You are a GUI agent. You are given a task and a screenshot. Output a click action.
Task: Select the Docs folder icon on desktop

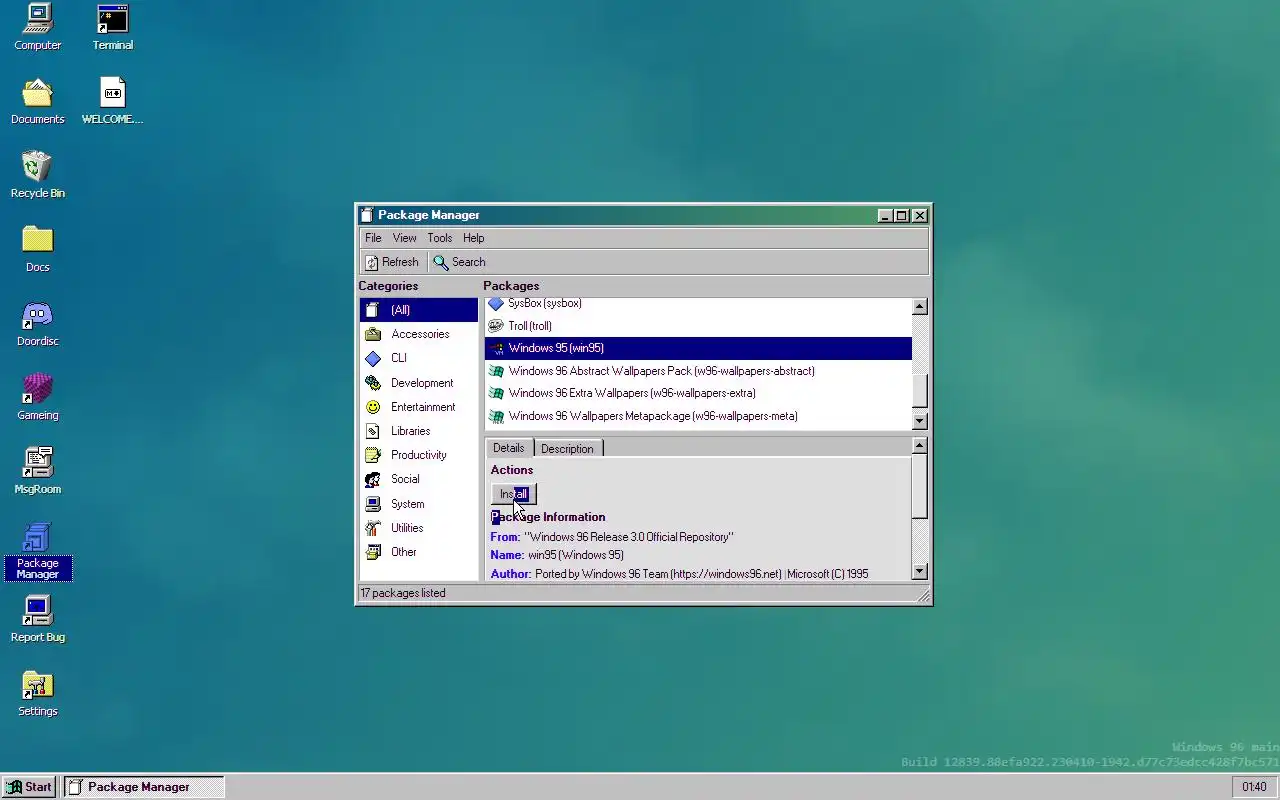click(x=37, y=249)
